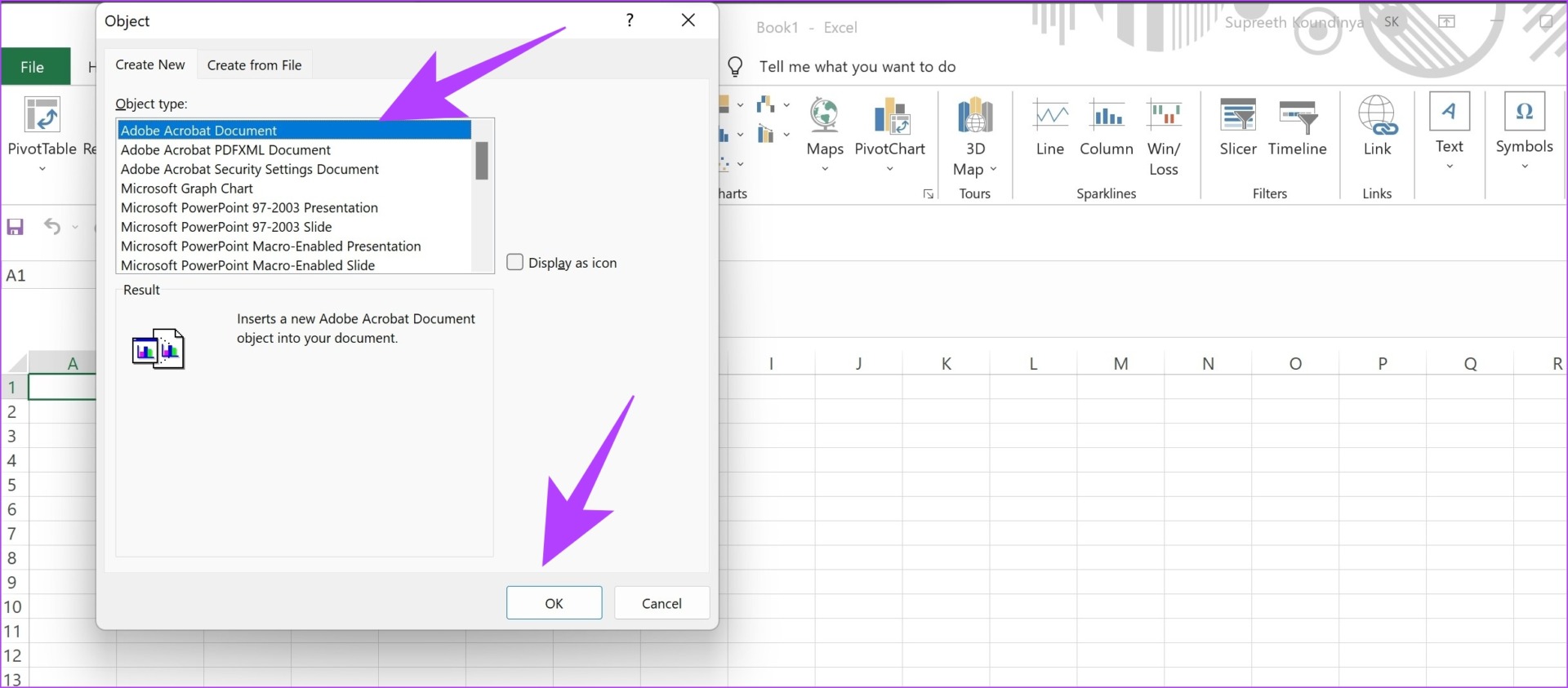Click the Tell me what you want to do box
Screen dimensions: 1568x688
(857, 67)
